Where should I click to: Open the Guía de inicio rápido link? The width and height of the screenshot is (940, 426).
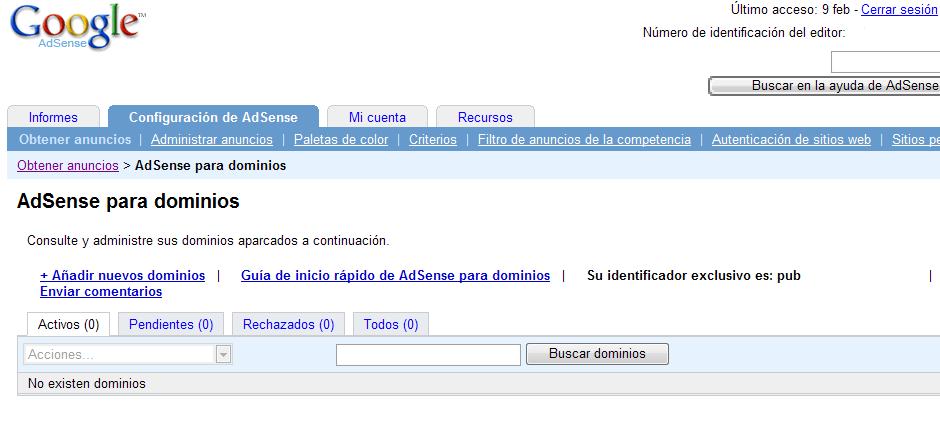coord(395,275)
